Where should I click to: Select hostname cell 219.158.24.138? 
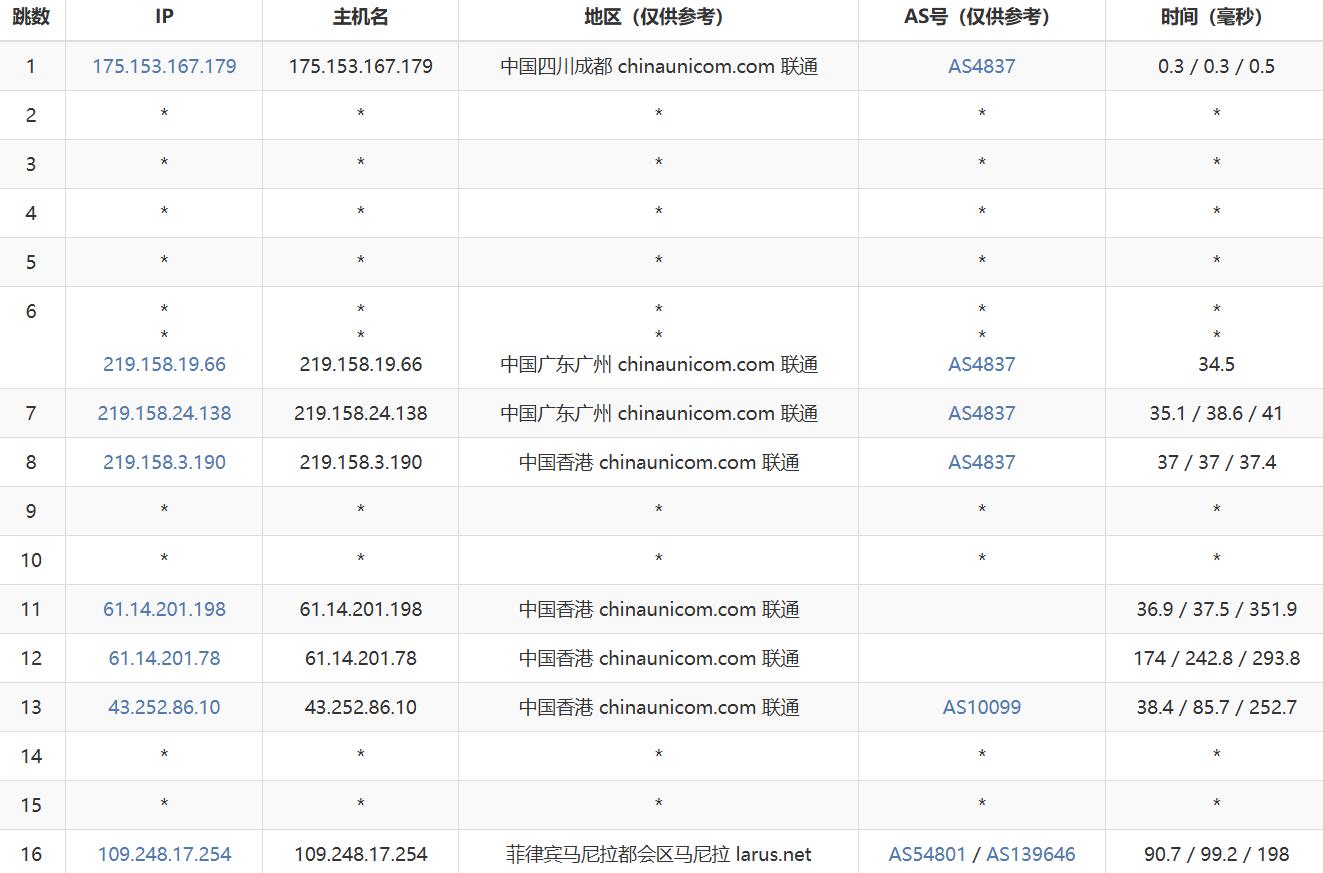pyautogui.click(x=360, y=413)
